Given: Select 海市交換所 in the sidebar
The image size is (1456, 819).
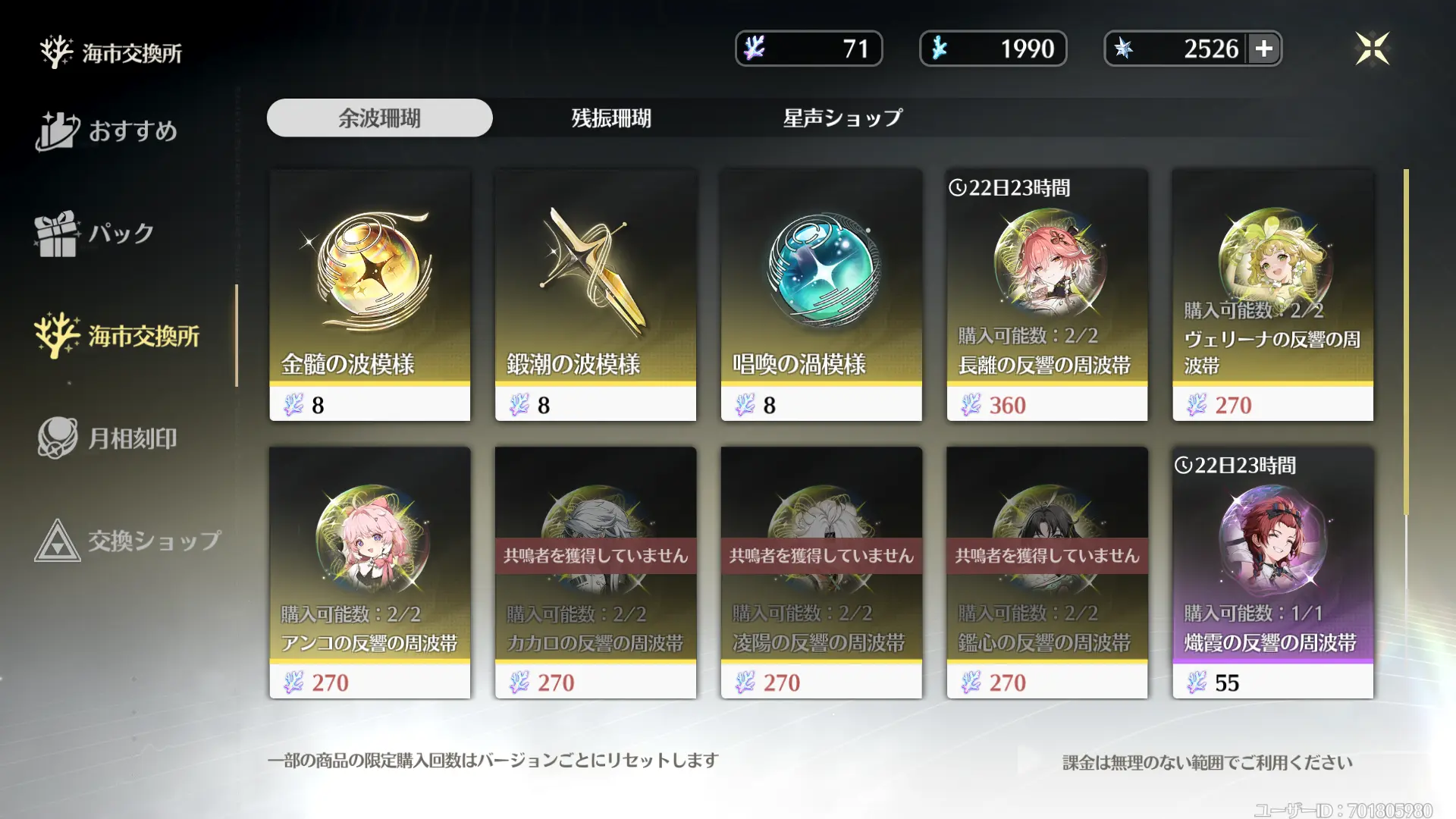Looking at the screenshot, I should pyautogui.click(x=118, y=335).
